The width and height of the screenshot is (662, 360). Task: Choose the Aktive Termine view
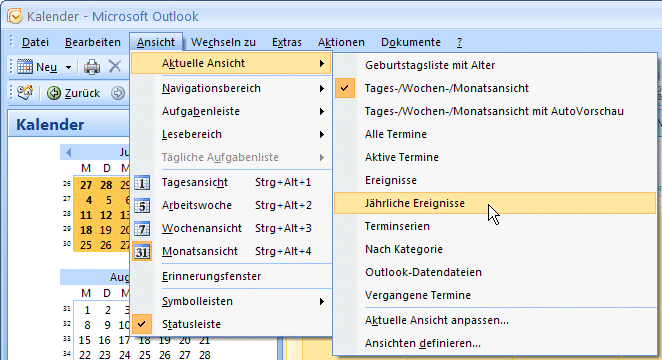495,157
